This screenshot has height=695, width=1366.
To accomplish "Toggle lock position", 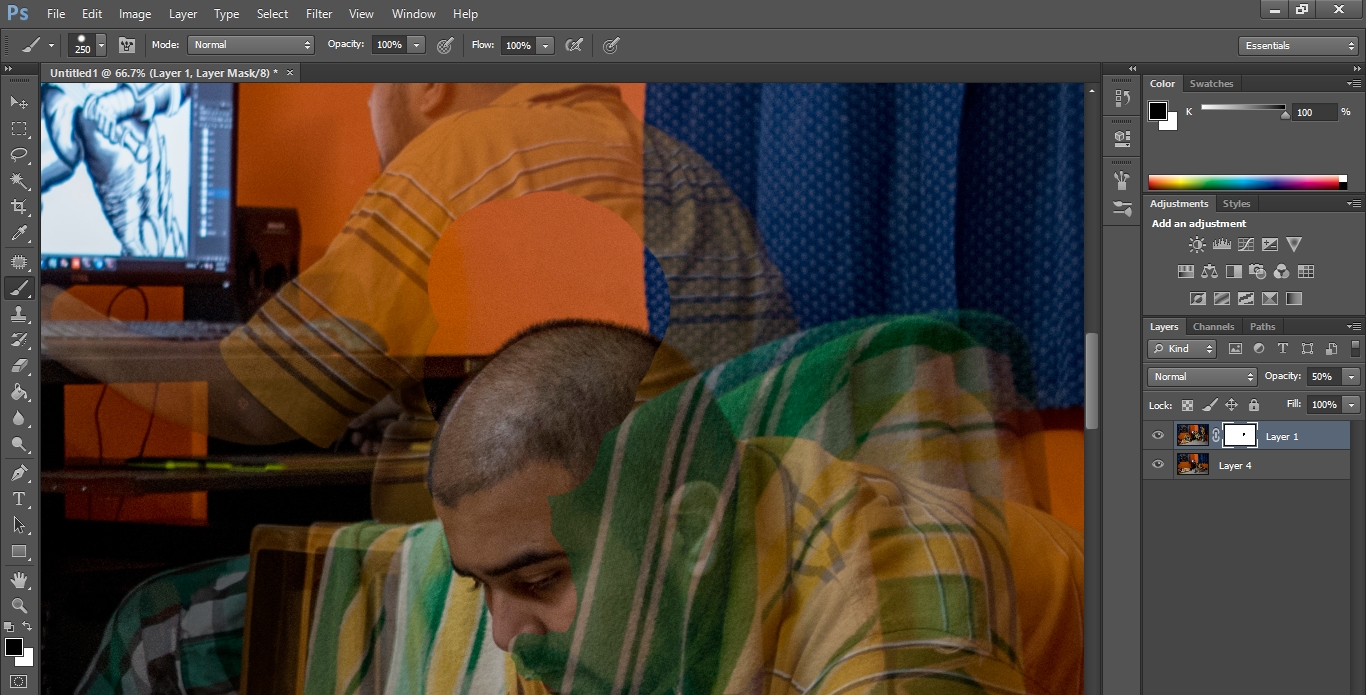I will point(1232,405).
